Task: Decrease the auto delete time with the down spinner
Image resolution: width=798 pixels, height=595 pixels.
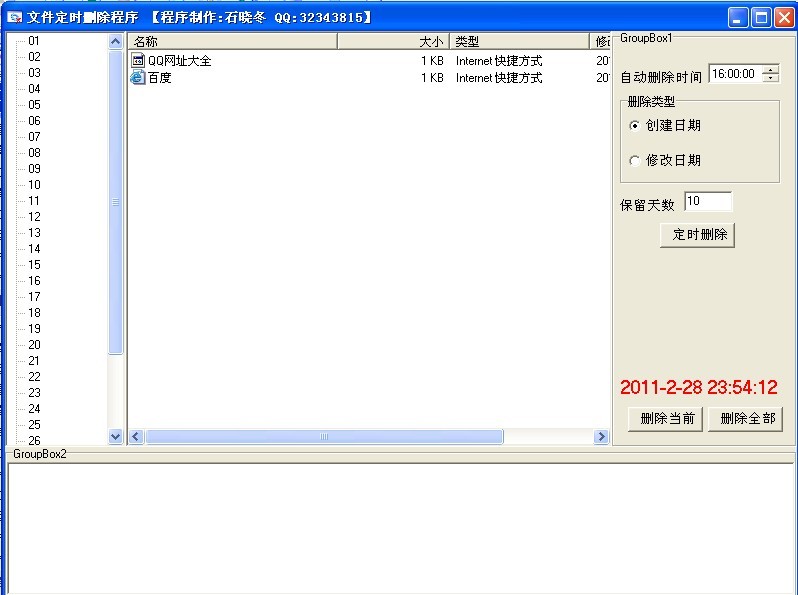Action: tap(771, 78)
